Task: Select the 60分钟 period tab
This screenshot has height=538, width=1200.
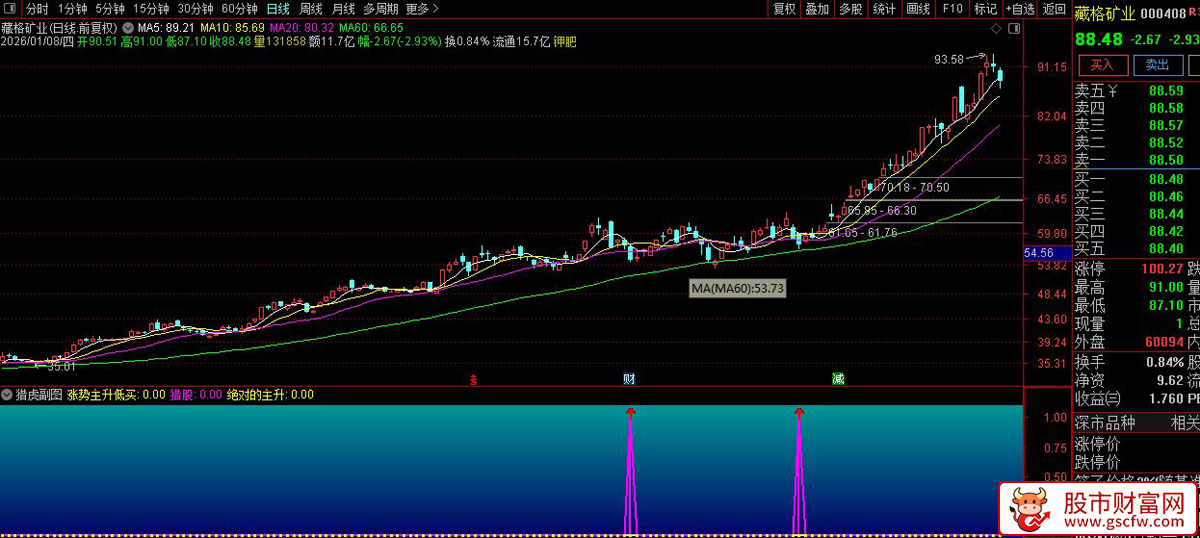Action: (x=239, y=9)
